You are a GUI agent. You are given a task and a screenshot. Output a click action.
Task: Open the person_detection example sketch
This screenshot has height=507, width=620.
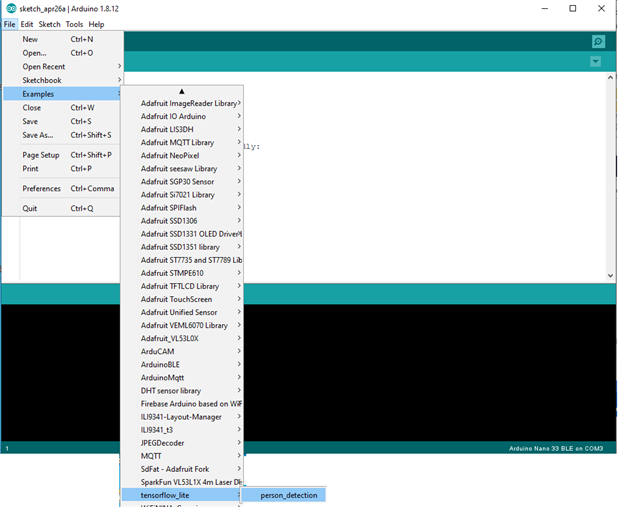(x=284, y=495)
